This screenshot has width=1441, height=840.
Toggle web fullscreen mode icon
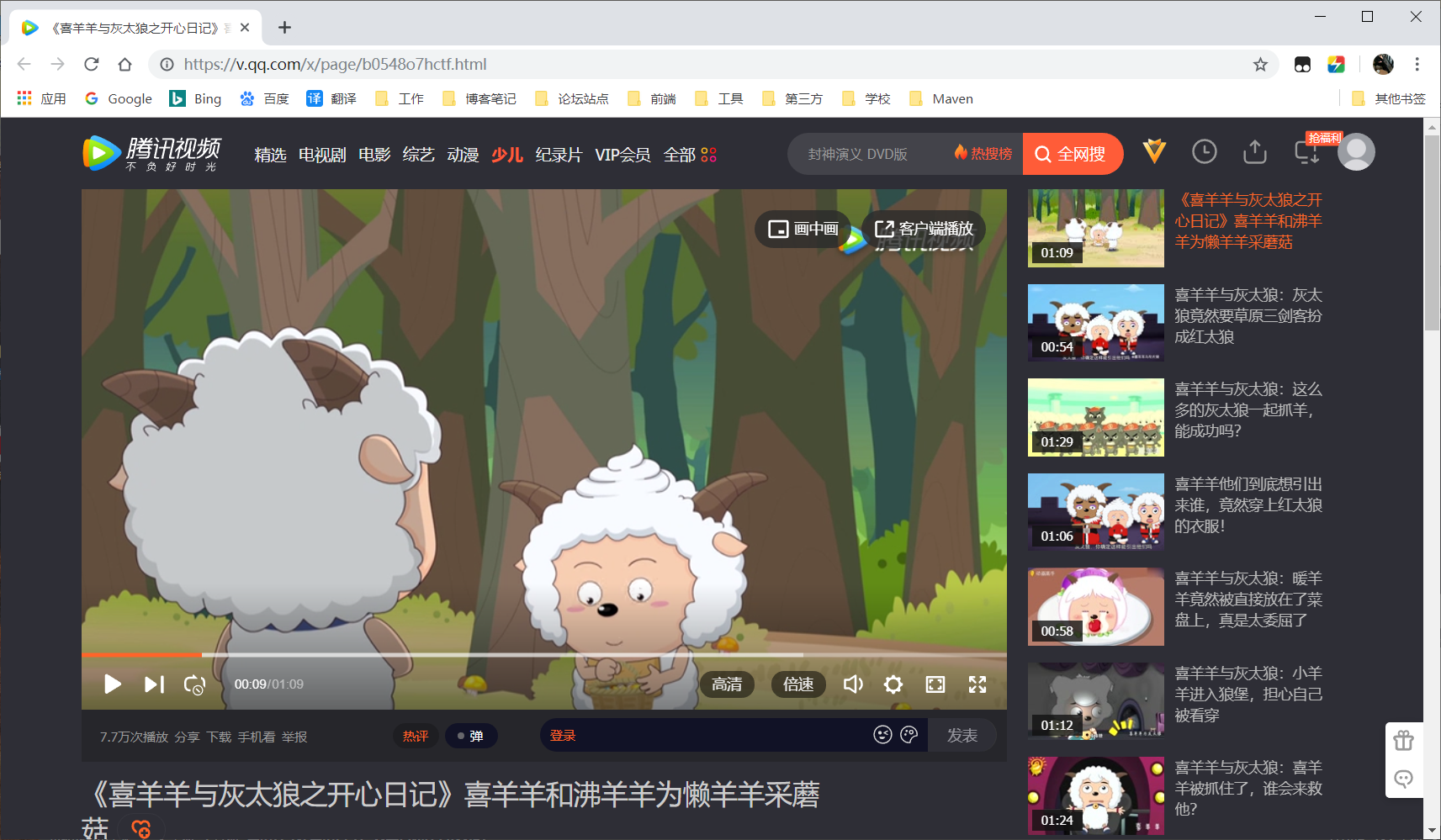(935, 684)
